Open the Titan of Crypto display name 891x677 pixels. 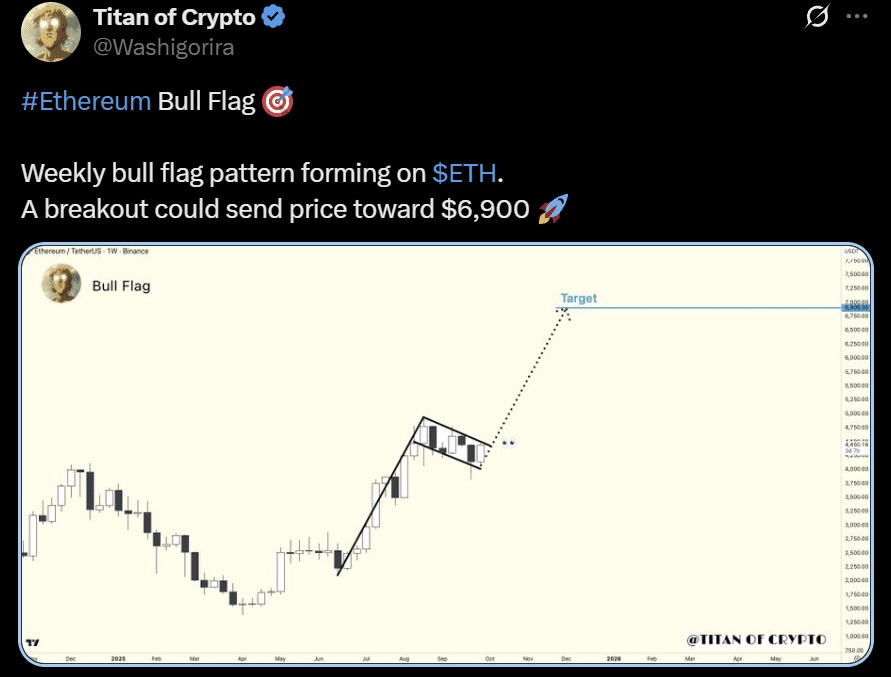coord(173,17)
